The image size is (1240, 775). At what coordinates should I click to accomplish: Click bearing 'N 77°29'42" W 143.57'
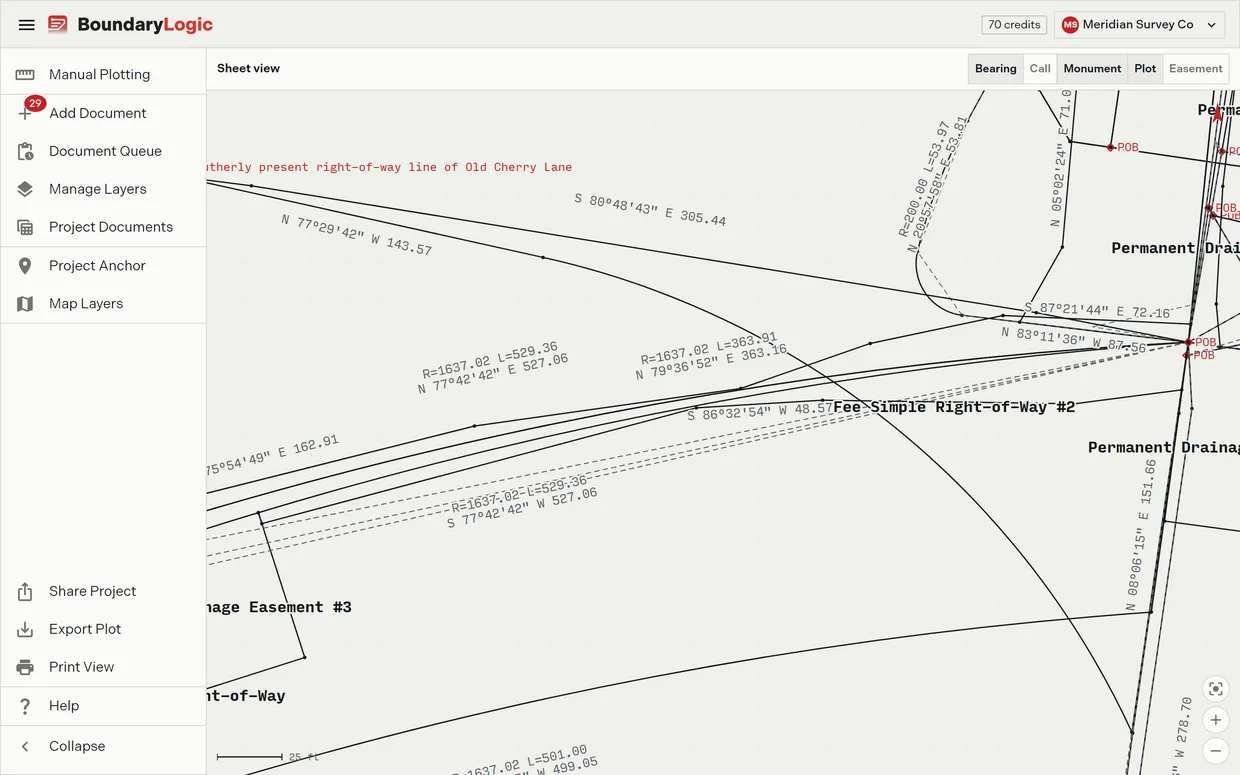[356, 235]
